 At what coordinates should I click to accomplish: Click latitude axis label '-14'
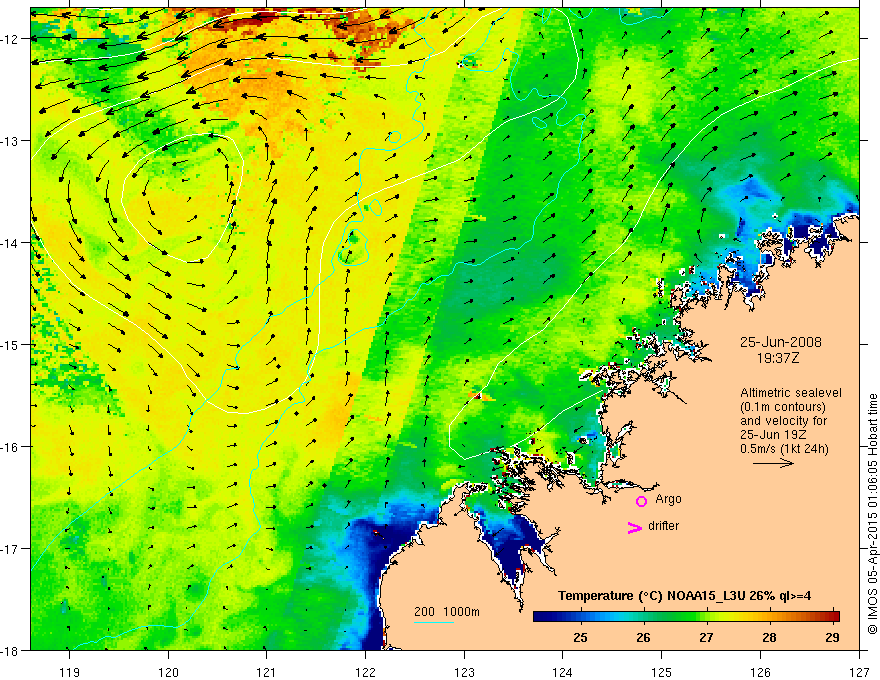[x=11, y=243]
